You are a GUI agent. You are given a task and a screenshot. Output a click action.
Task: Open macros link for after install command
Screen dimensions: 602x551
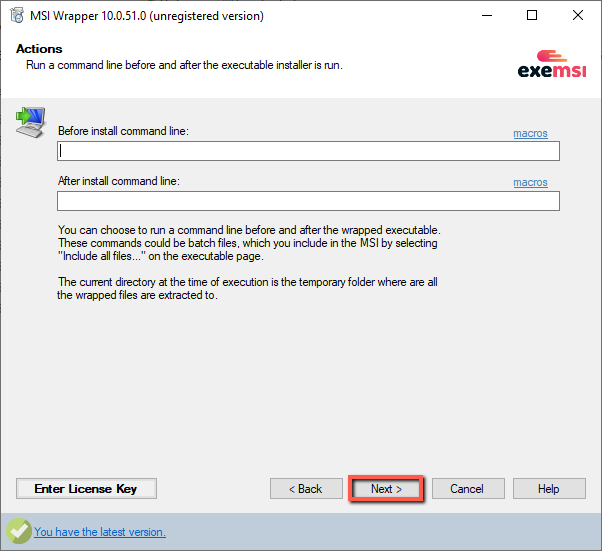tap(530, 182)
